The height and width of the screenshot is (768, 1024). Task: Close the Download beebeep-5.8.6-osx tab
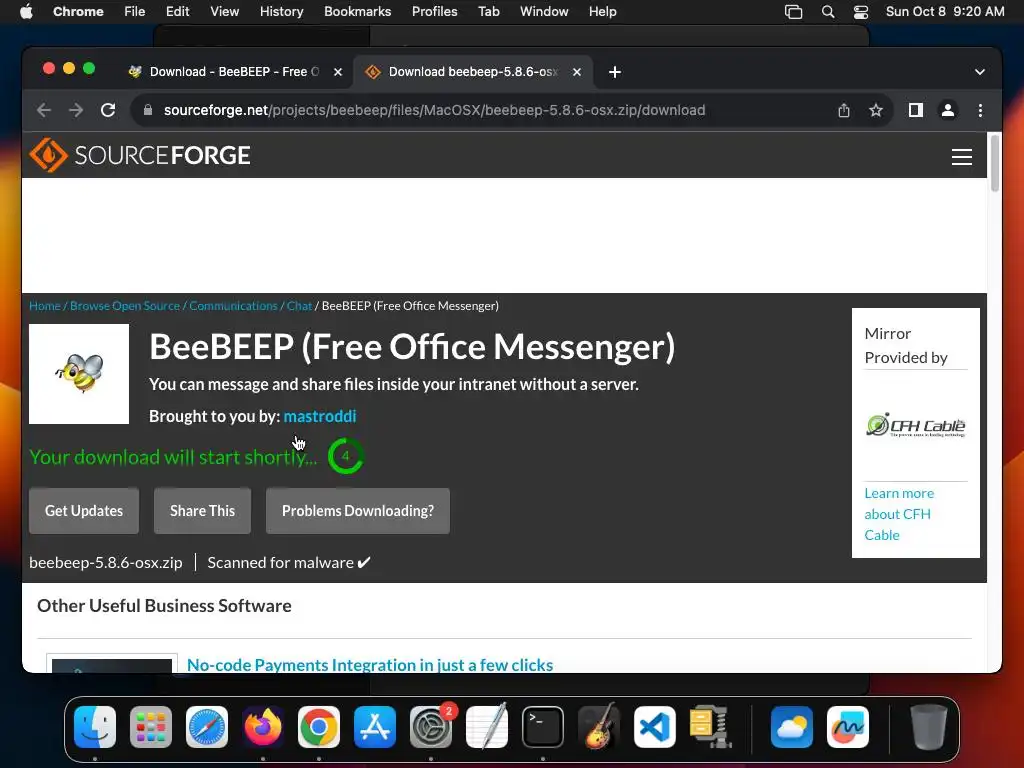(577, 72)
